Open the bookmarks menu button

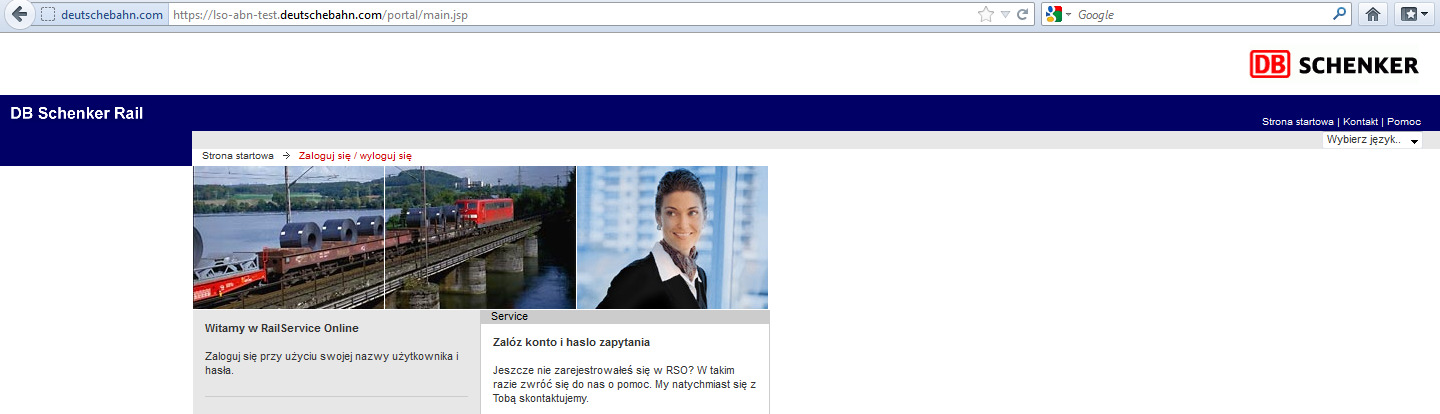click(x=1414, y=15)
